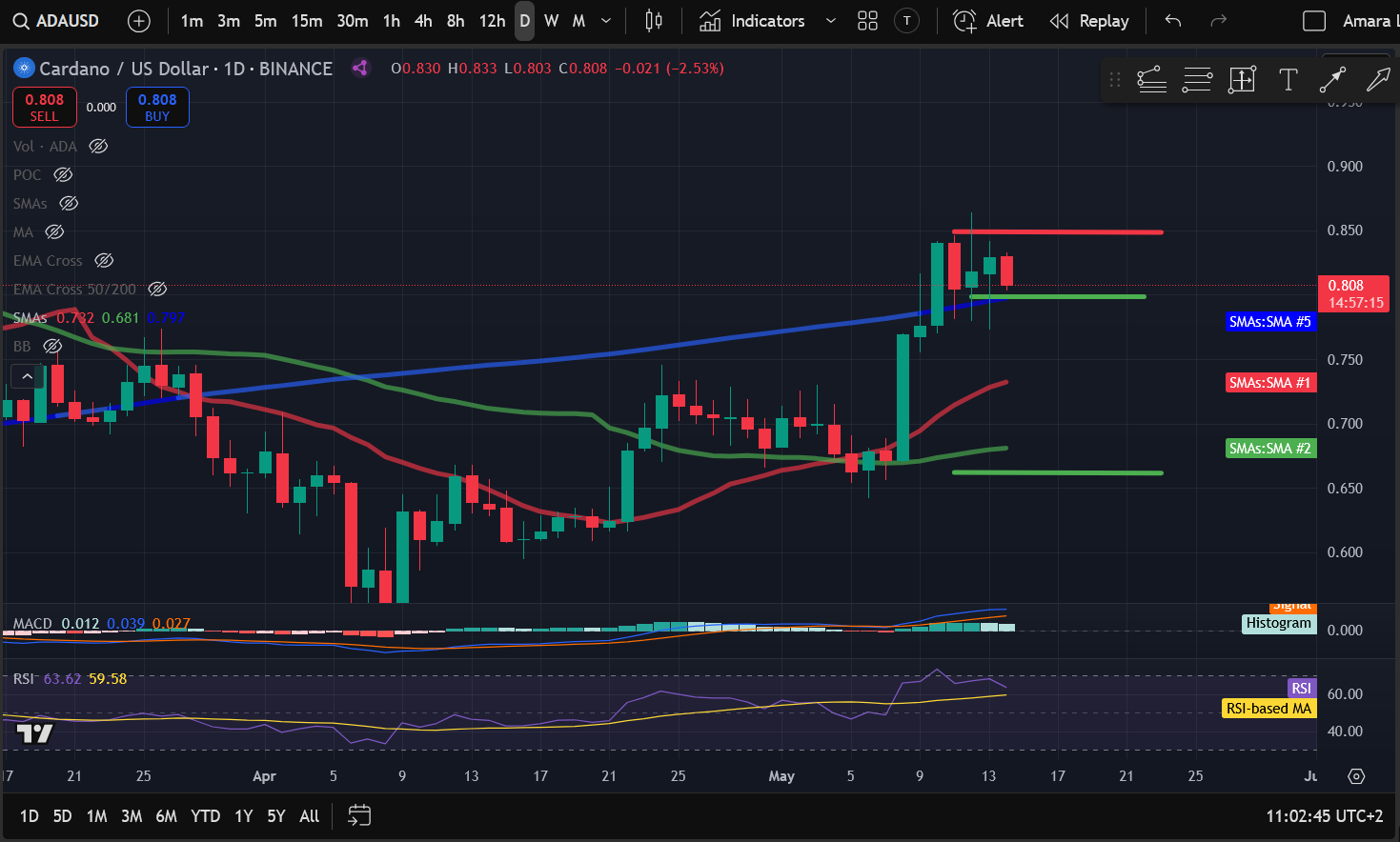
Task: Set date range to 1Y
Action: pyautogui.click(x=243, y=816)
